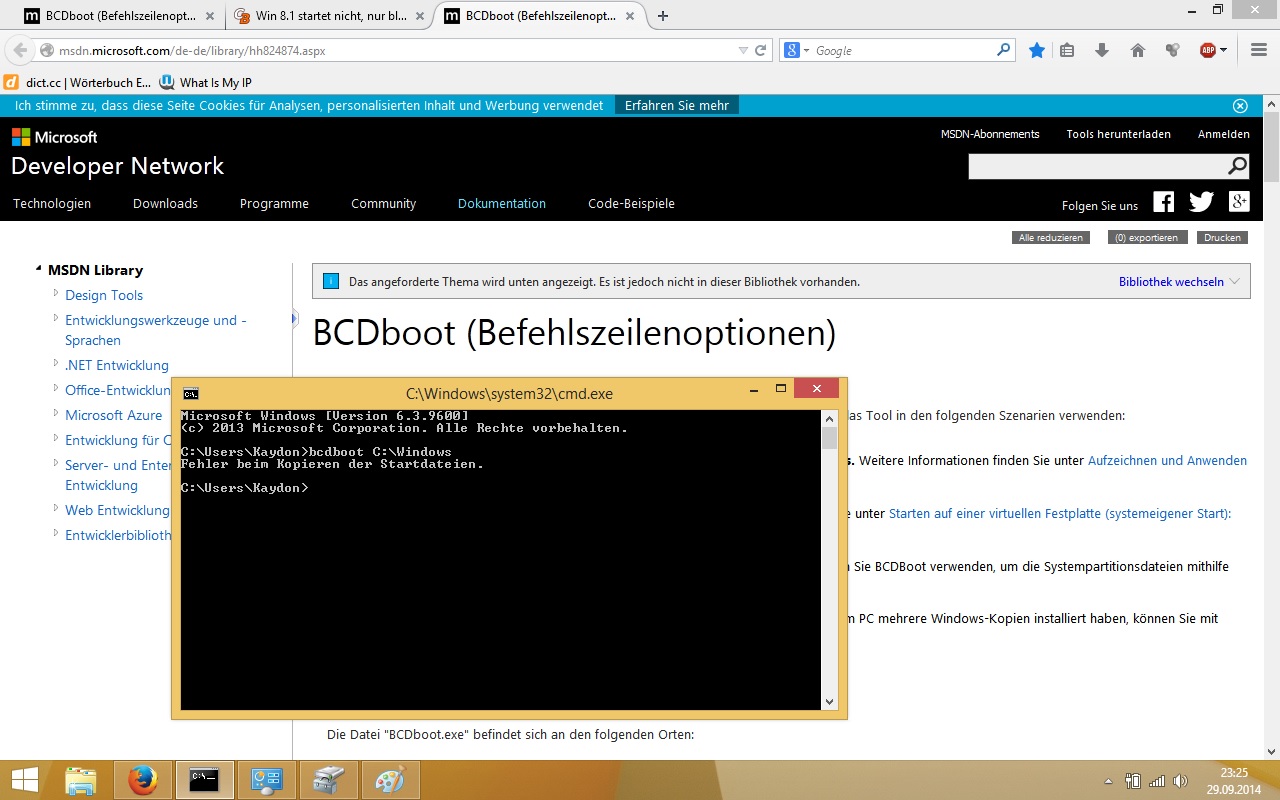Open the Adblock Plus dropdown arrow
The image size is (1280, 800).
[x=1223, y=51]
